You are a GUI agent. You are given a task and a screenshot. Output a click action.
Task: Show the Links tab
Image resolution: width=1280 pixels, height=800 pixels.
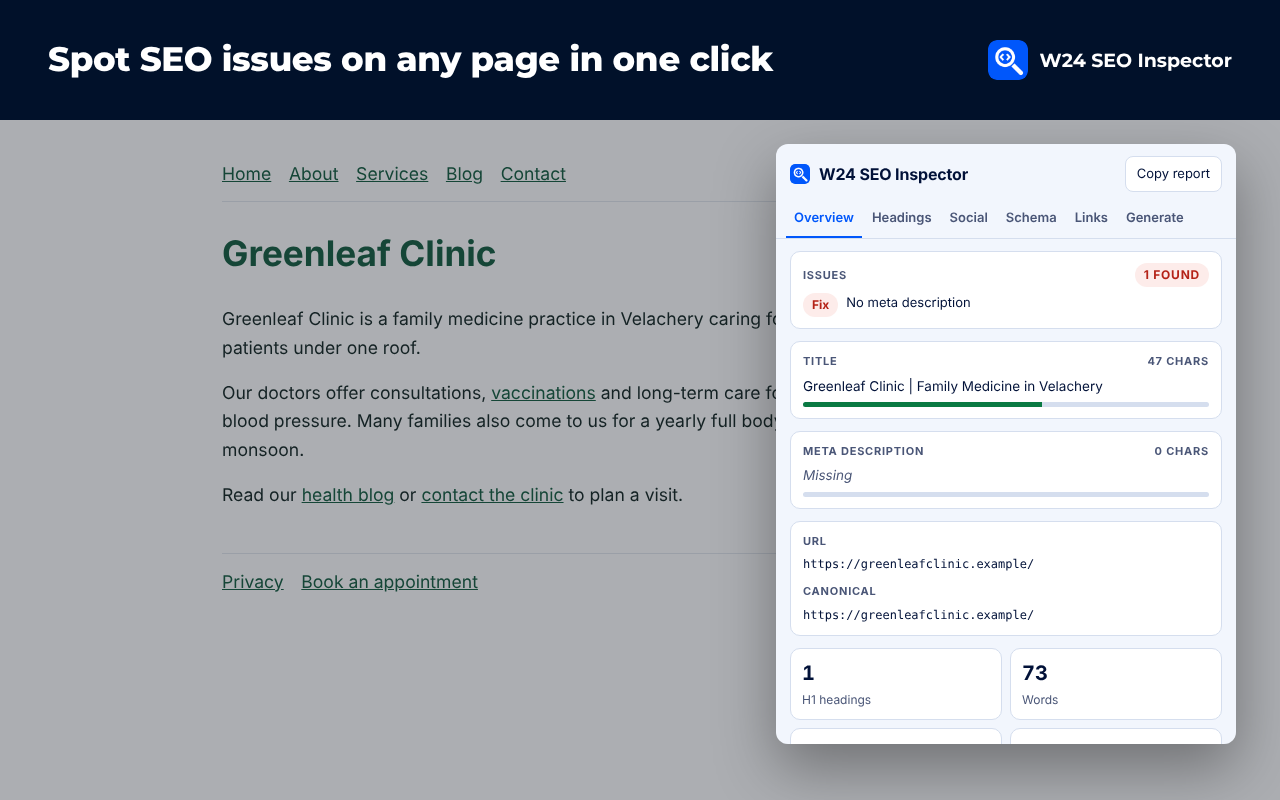[x=1091, y=218]
